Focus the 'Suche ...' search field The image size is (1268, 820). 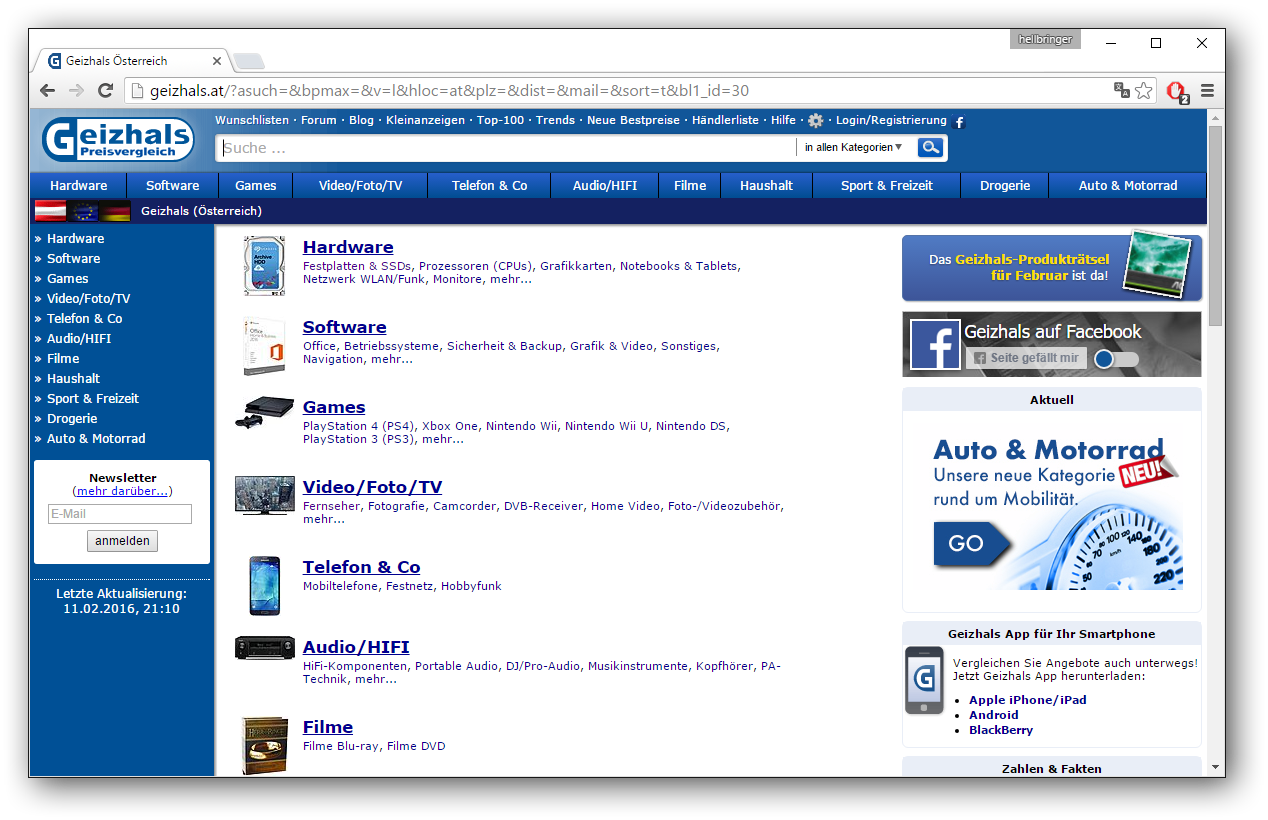pyautogui.click(x=507, y=148)
